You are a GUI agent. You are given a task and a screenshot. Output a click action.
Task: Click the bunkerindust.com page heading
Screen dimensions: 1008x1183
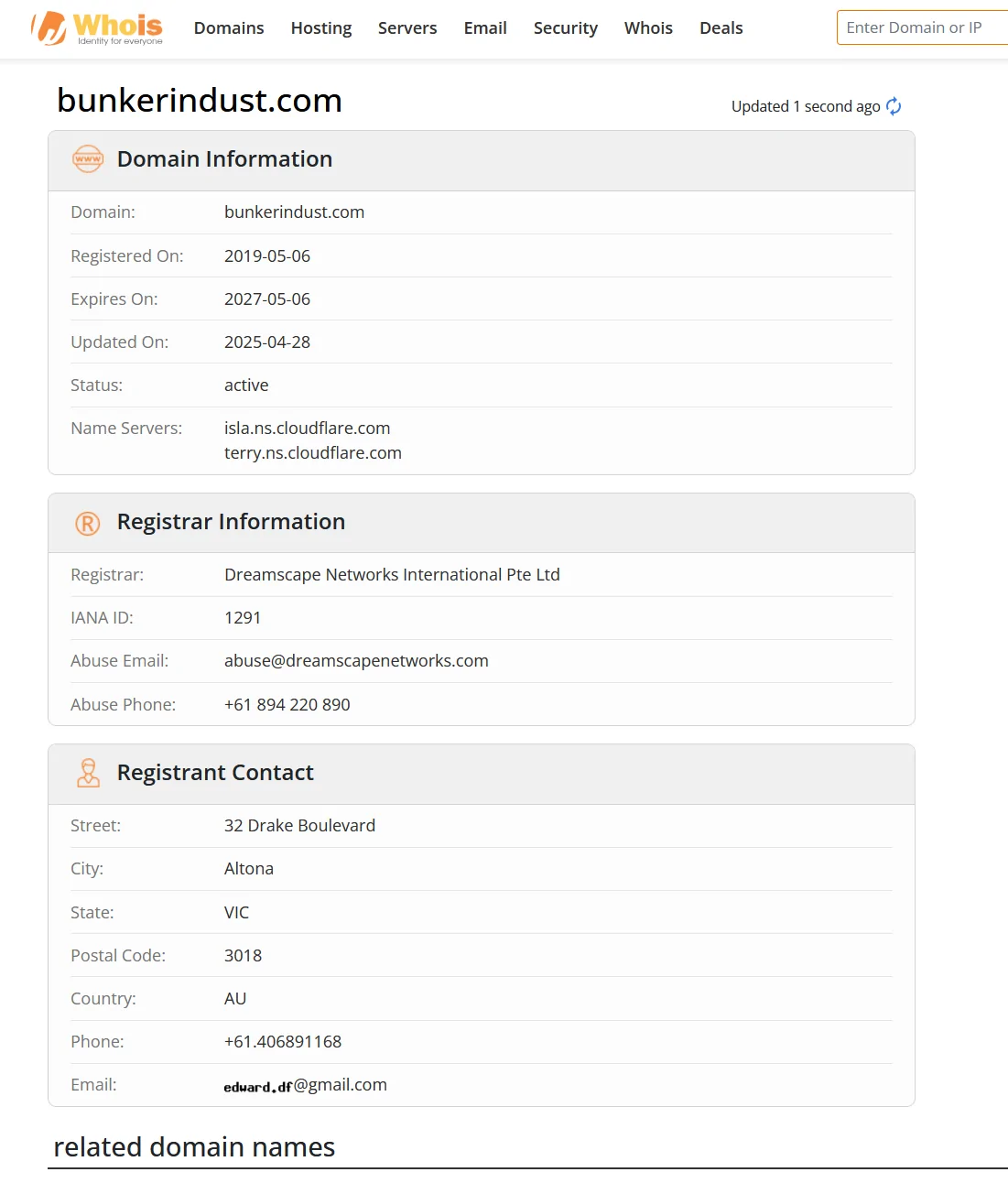pos(200,100)
